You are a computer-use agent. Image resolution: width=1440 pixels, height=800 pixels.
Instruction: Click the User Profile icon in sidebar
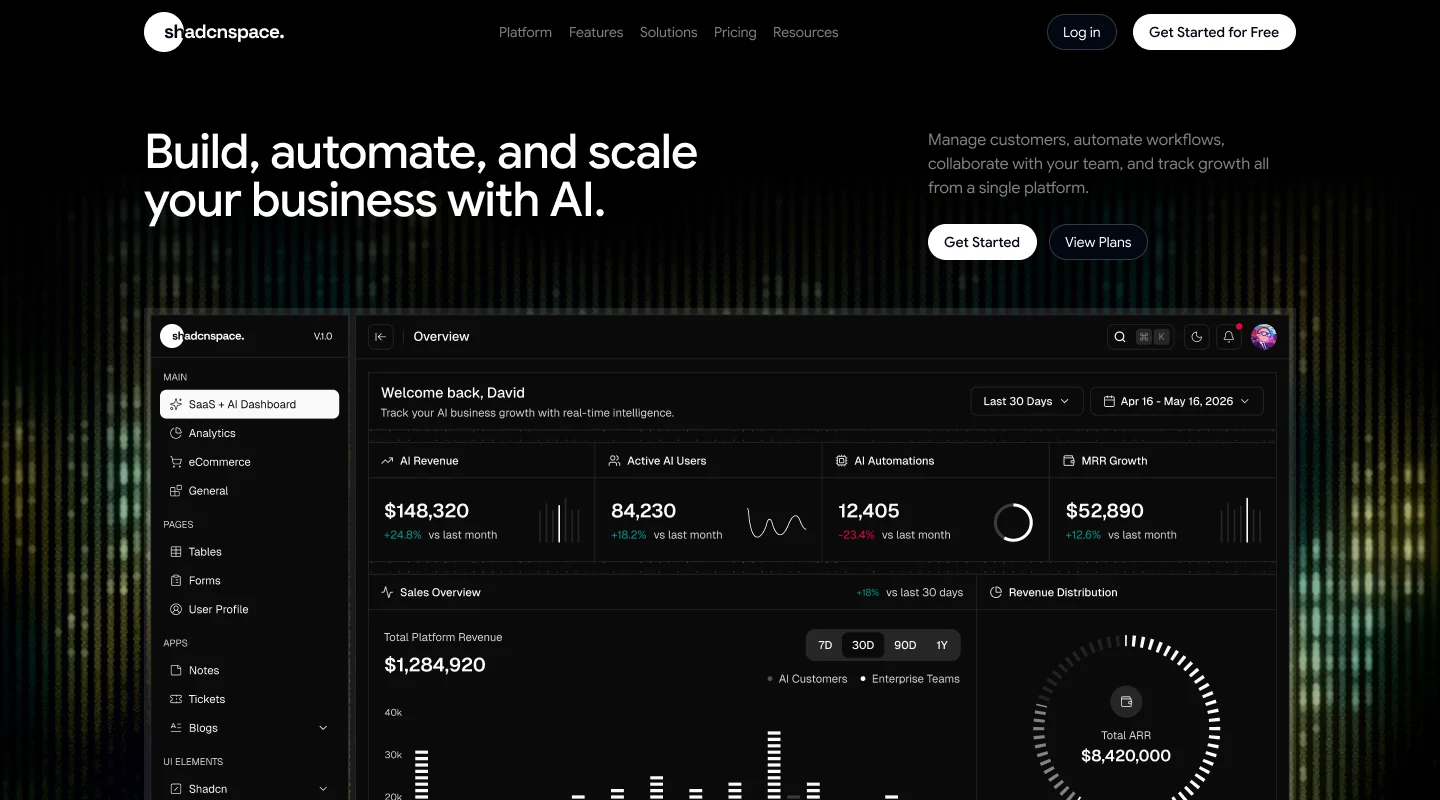(176, 609)
